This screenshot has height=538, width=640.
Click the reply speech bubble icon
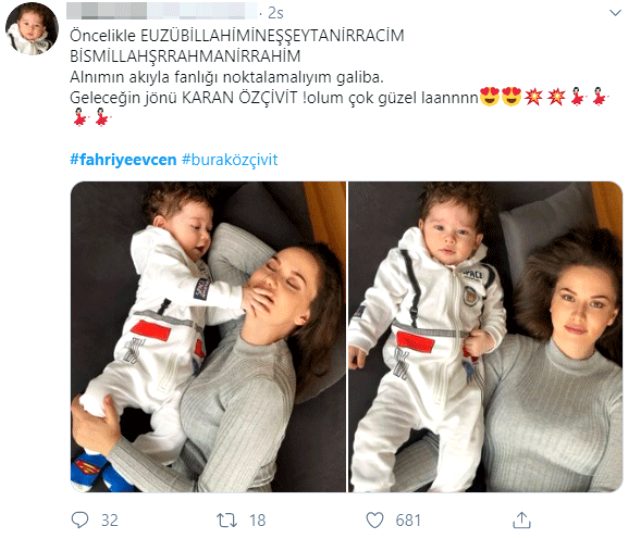click(x=80, y=520)
